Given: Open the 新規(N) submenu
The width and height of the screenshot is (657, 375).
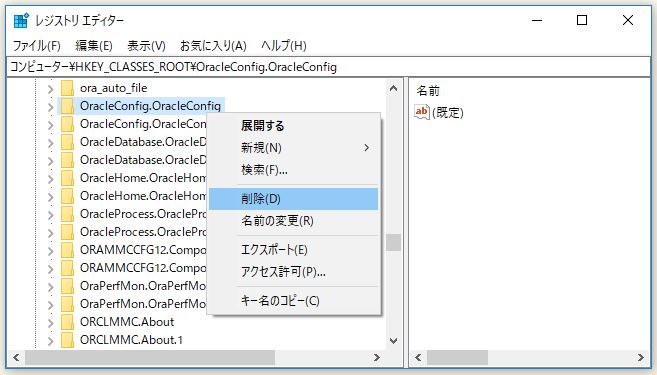Looking at the screenshot, I should point(293,147).
